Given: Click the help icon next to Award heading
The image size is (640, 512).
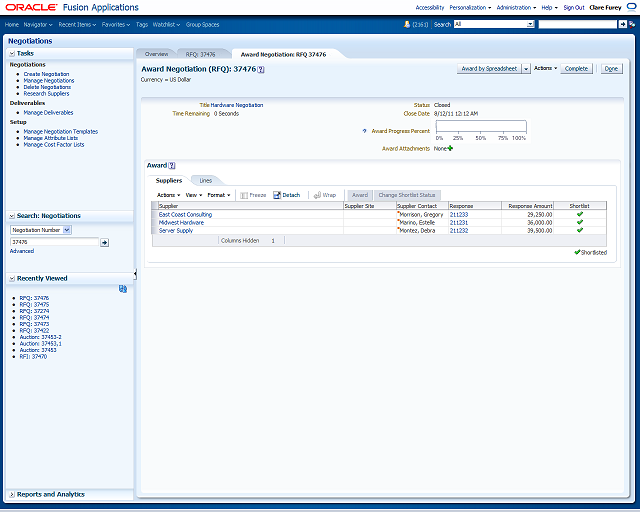Looking at the screenshot, I should tap(172, 165).
